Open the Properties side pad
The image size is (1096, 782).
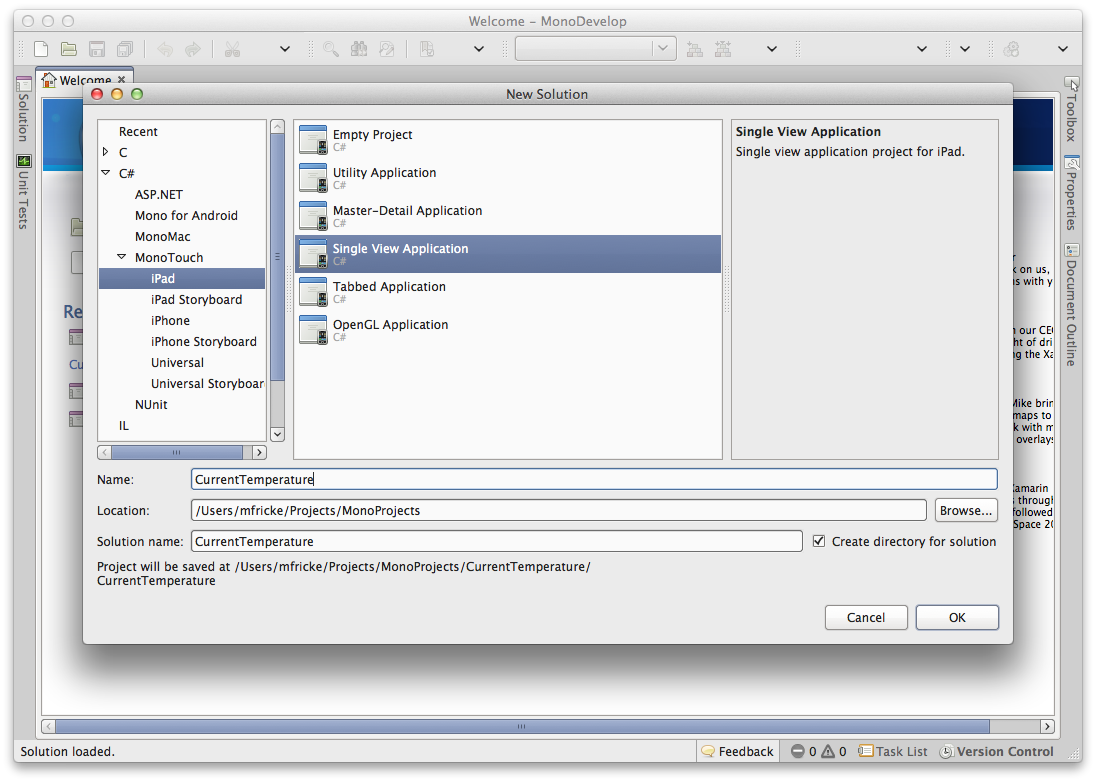1072,194
